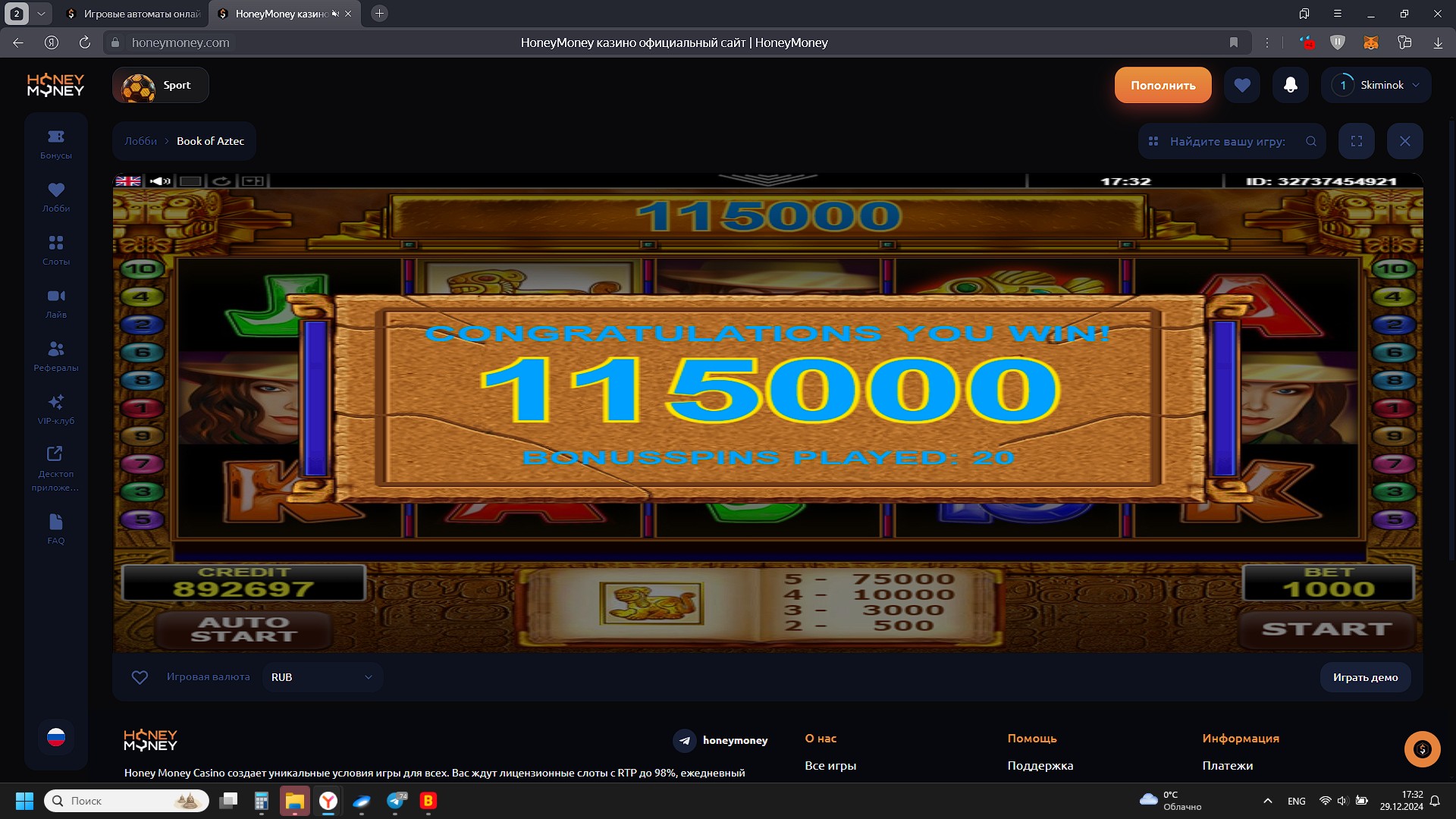Open the taskbar clock and date

coord(1401,801)
